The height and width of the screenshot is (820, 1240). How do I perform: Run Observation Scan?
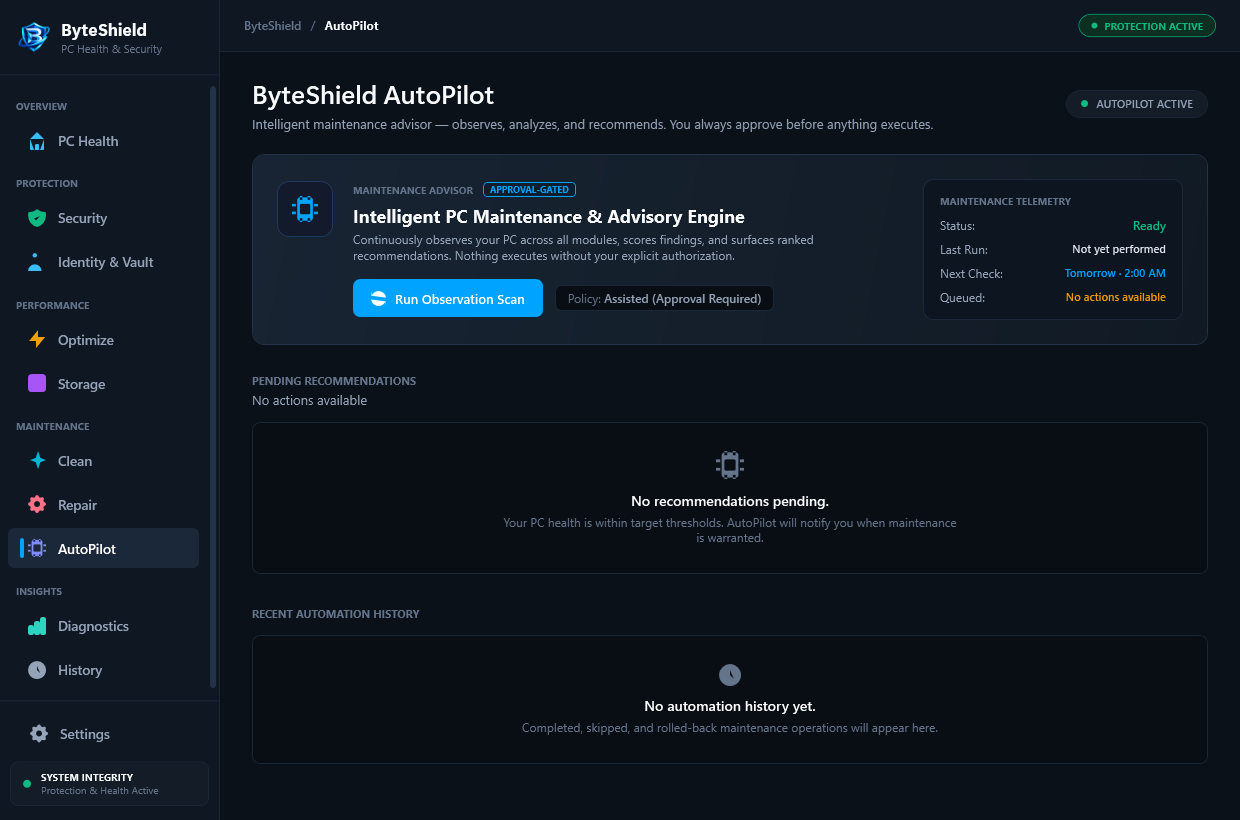click(448, 298)
